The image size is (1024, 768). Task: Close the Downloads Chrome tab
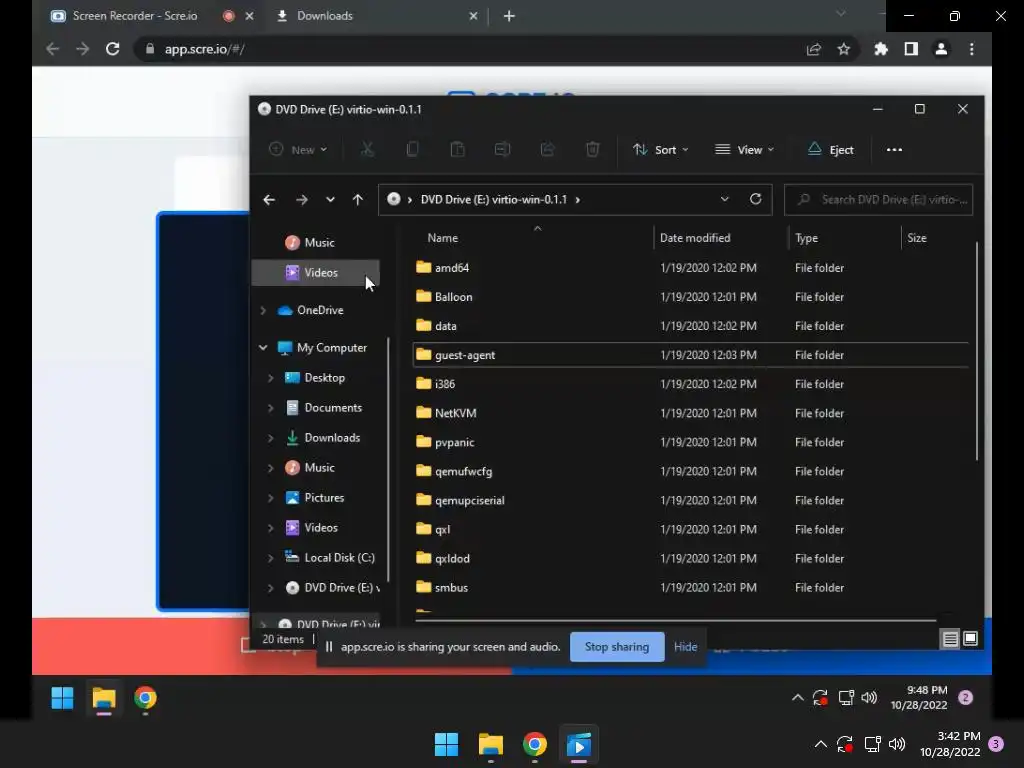pyautogui.click(x=473, y=16)
